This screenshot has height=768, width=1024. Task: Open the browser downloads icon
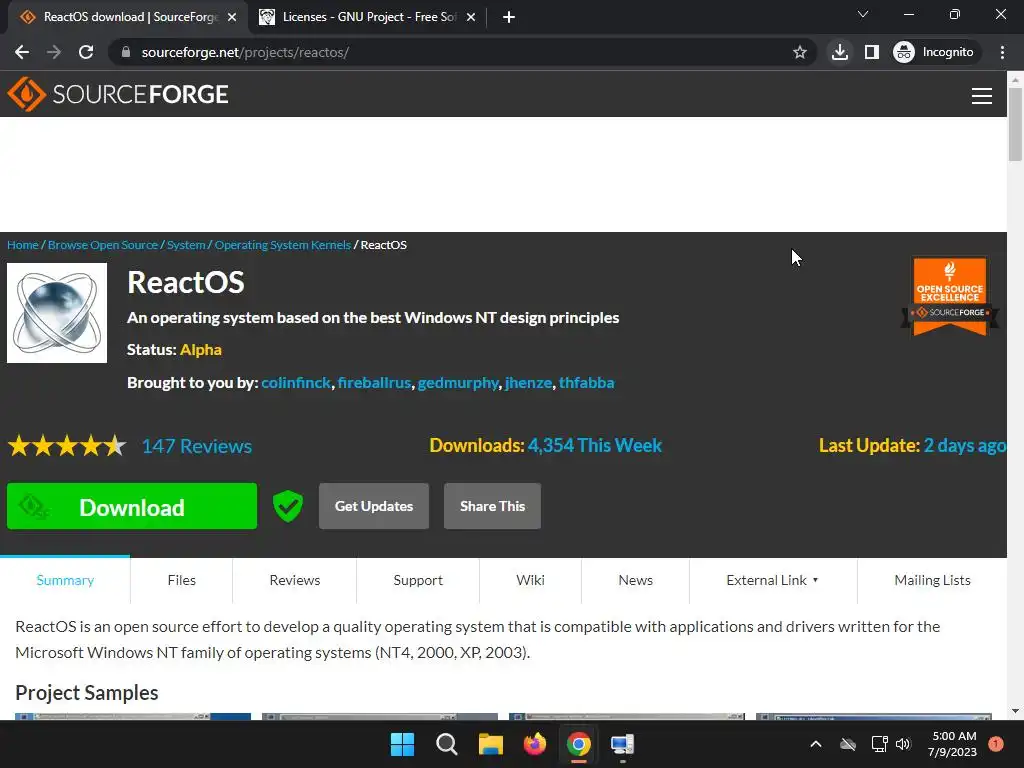840,52
